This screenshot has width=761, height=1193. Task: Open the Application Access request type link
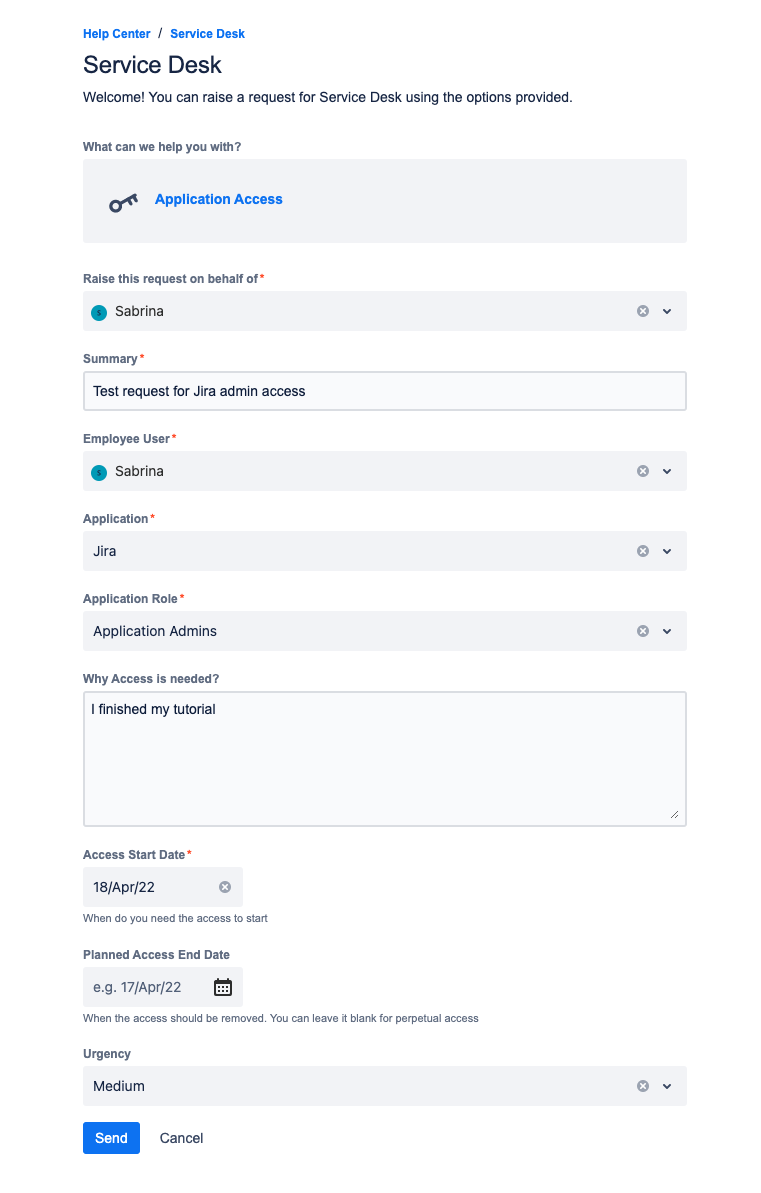pos(218,199)
